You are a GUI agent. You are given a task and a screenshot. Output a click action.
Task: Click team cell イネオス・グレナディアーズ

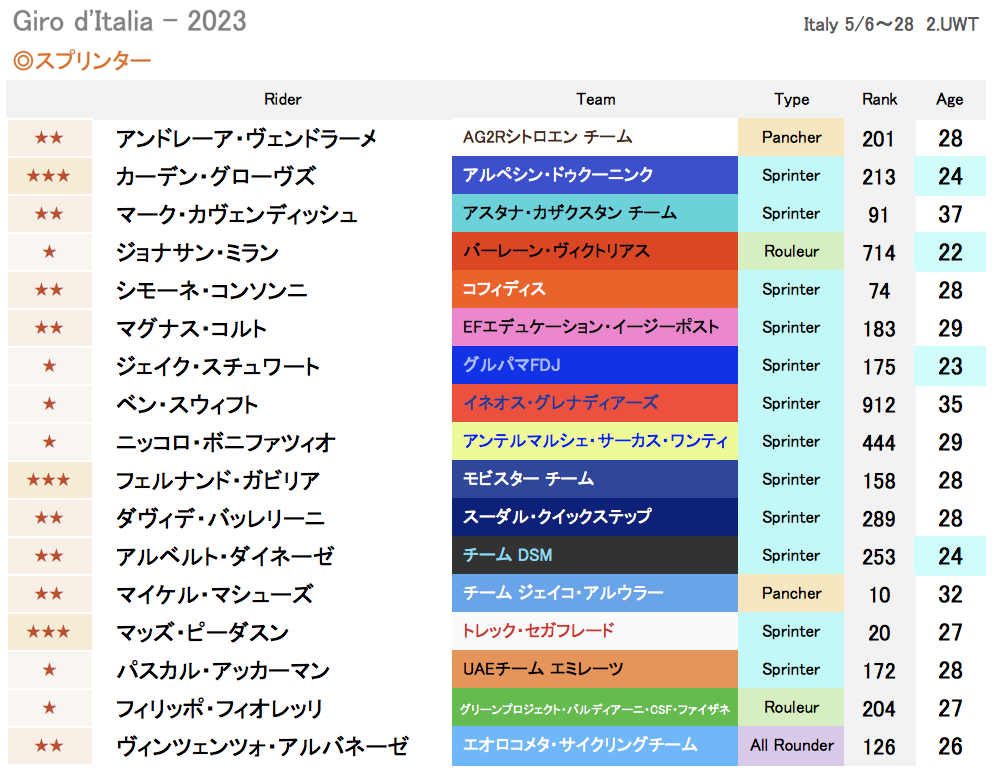pyautogui.click(x=595, y=403)
